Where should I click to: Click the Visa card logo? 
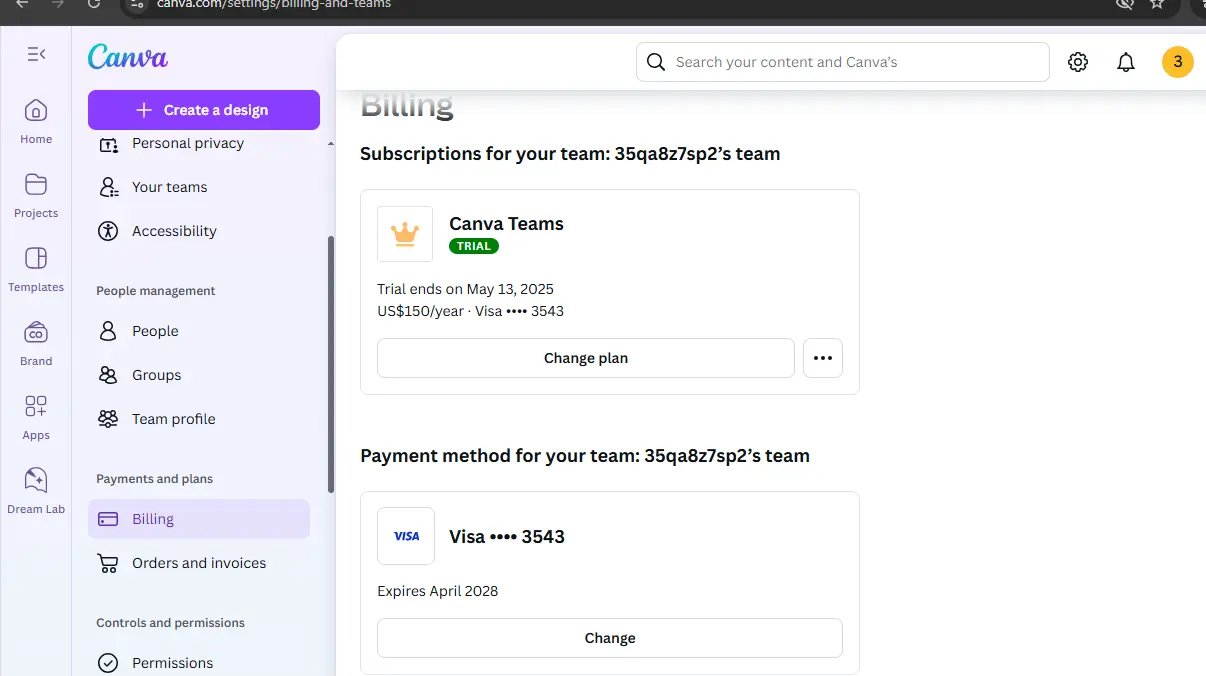[406, 536]
